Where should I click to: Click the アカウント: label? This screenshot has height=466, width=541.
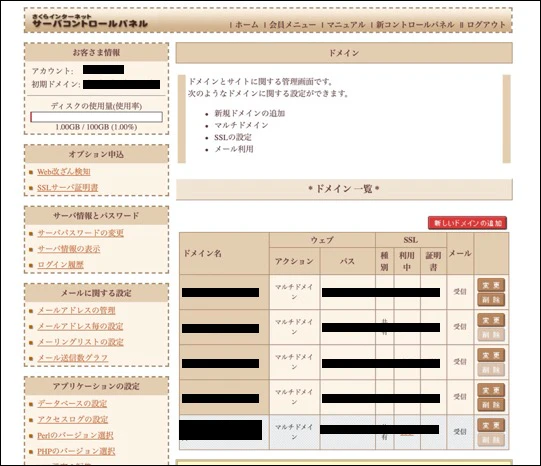click(x=52, y=71)
